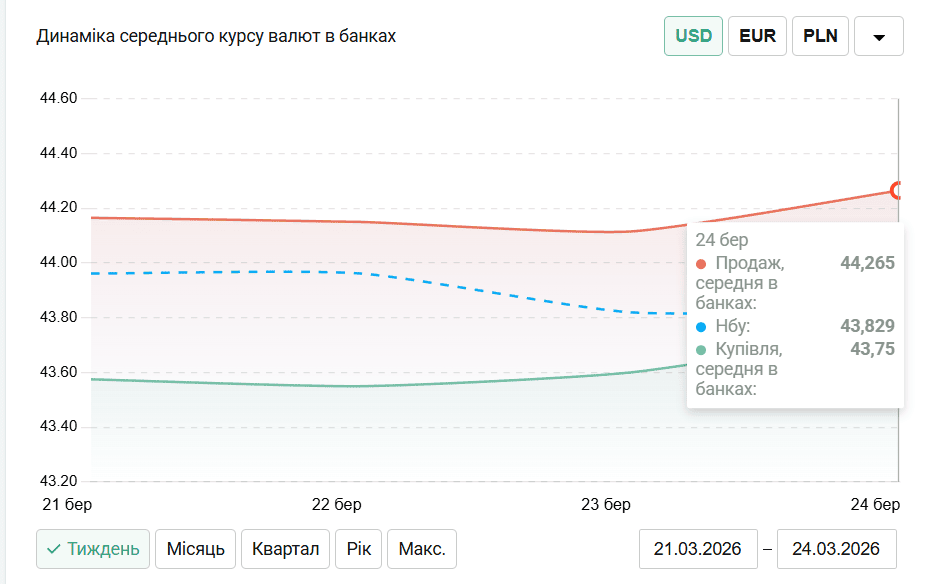Click the blue Нбу legend dot in tooltip
This screenshot has height=584, width=931.
pos(701,327)
